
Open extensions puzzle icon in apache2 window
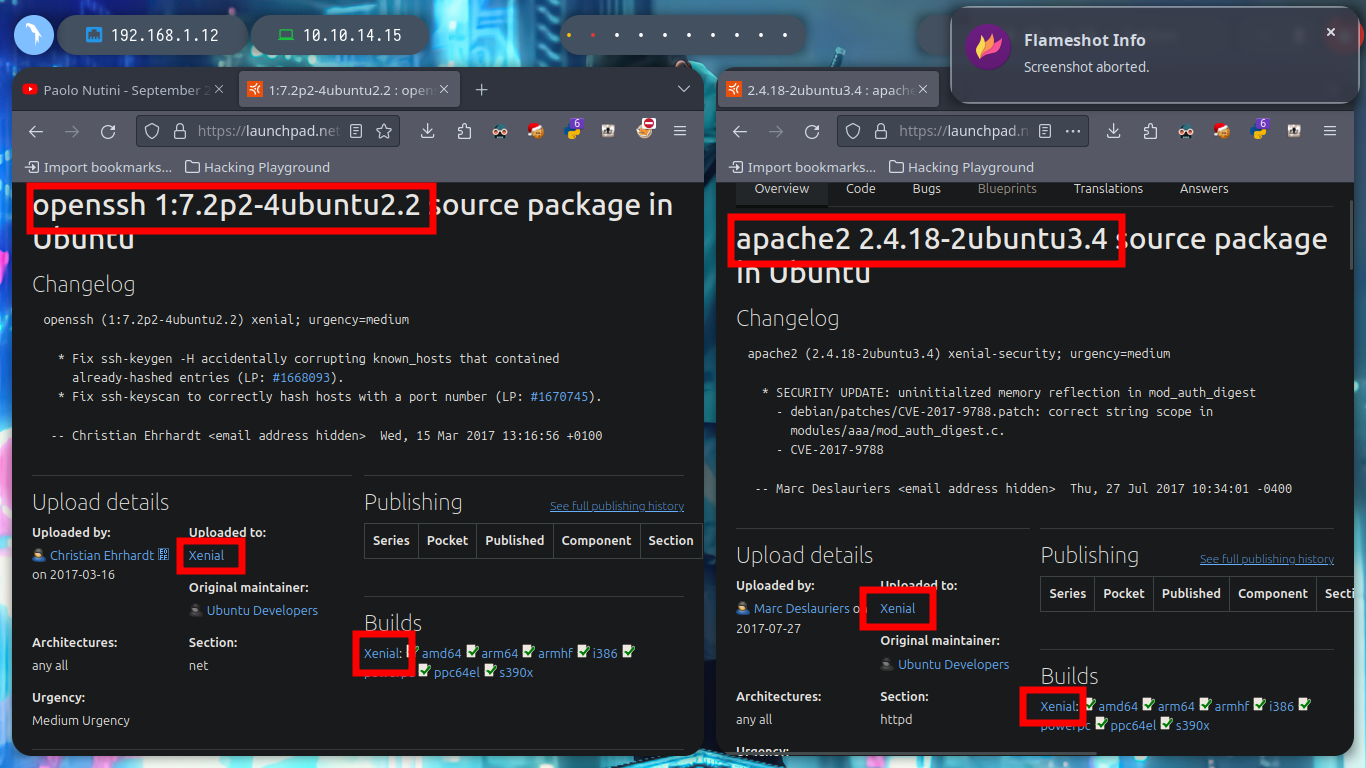point(1149,131)
